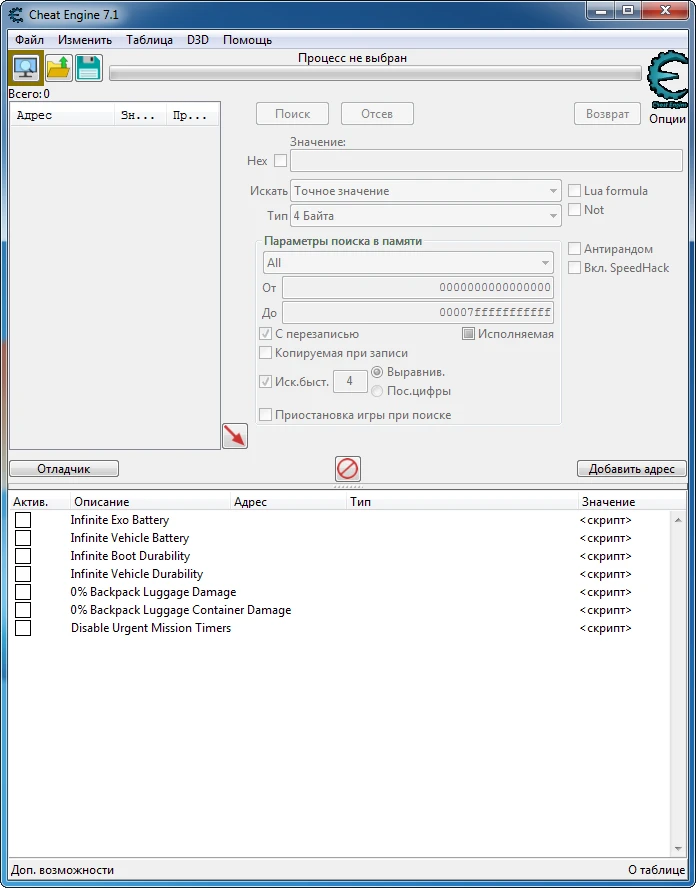This screenshot has width=696, height=888.
Task: Select the Infinite Exo Battery description text
Action: click(119, 520)
